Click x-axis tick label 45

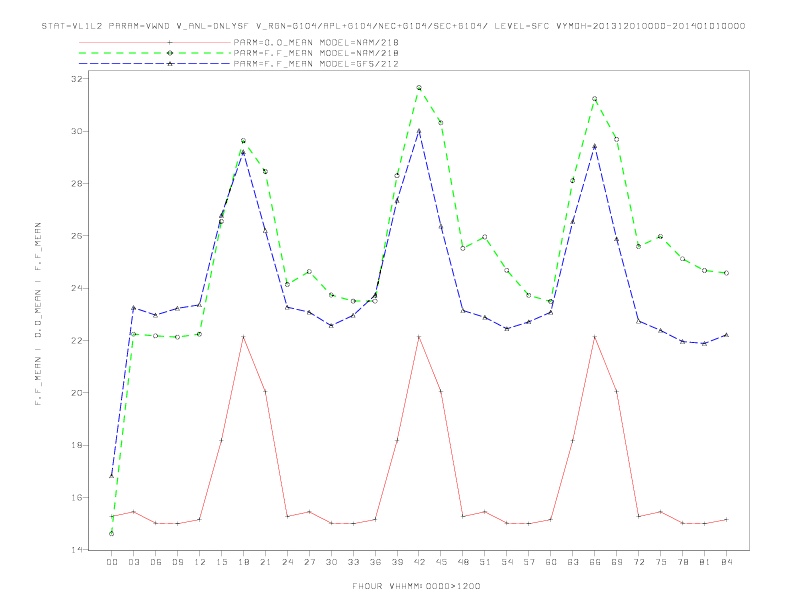[x=441, y=562]
